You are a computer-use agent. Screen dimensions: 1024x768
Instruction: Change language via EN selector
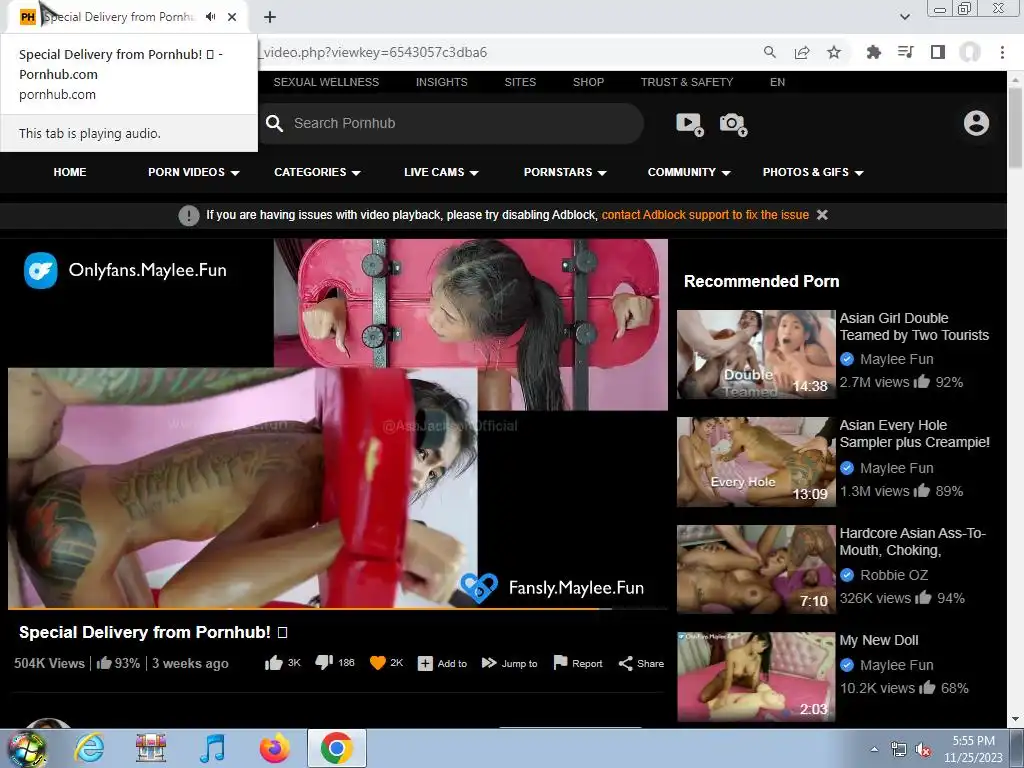[x=777, y=82]
